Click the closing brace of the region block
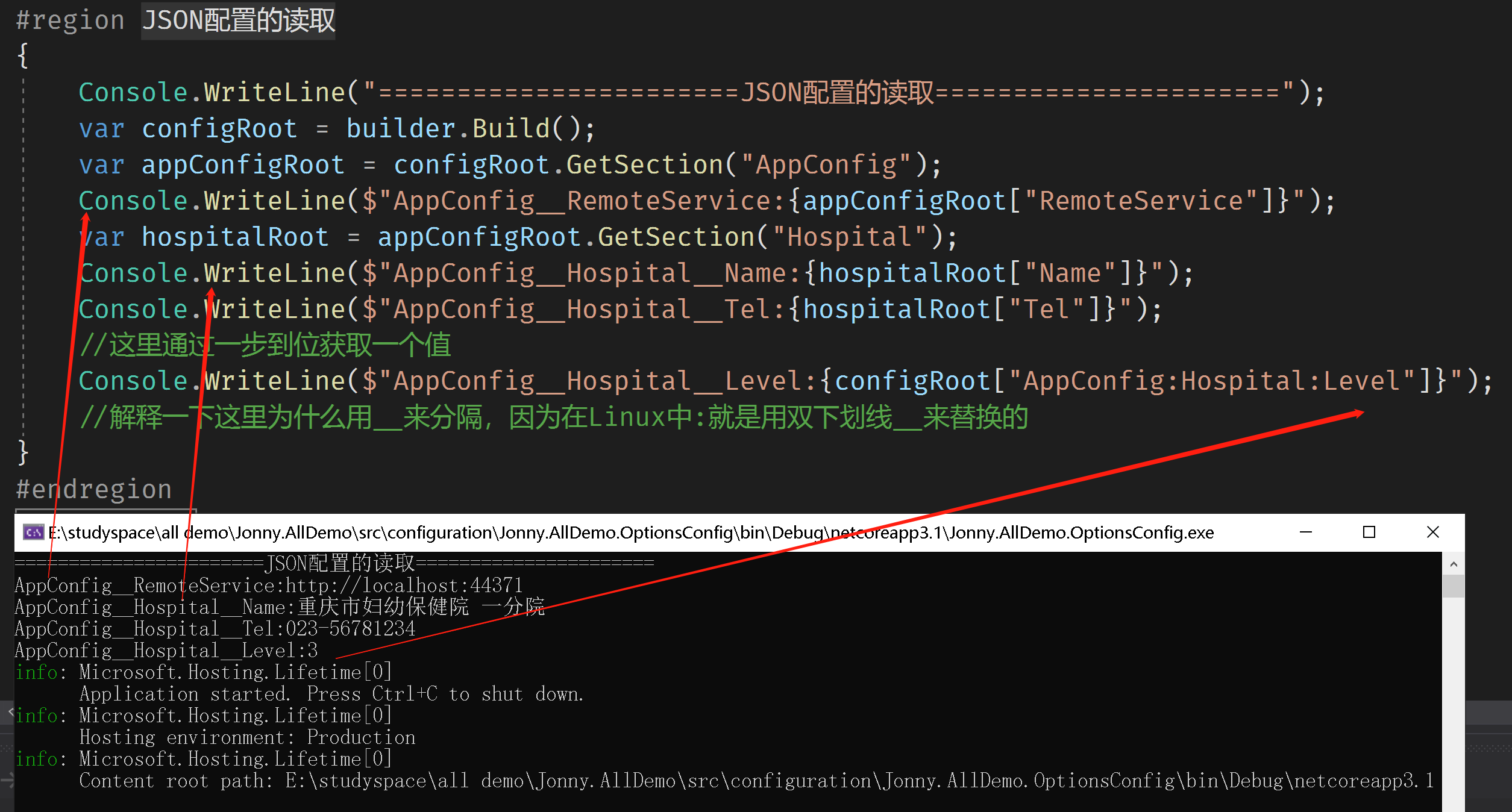1512x812 pixels. click(23, 452)
